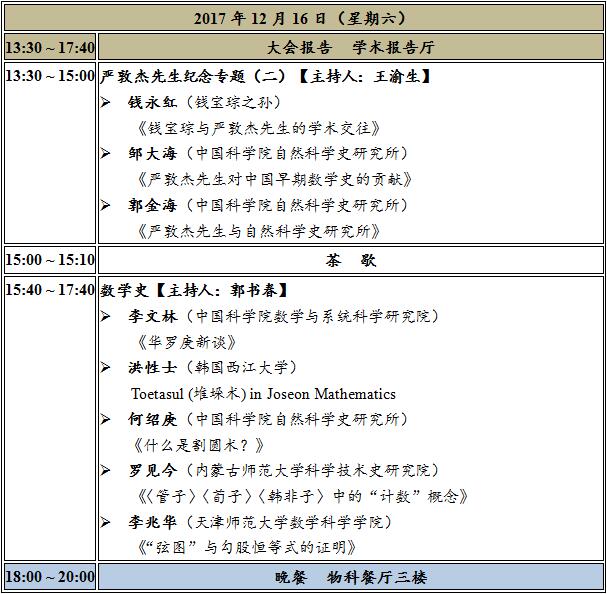The image size is (607, 594).
Task: Open the talk 《钱宝琮与严敦杰先生的学术交往》
Action: 257,128
